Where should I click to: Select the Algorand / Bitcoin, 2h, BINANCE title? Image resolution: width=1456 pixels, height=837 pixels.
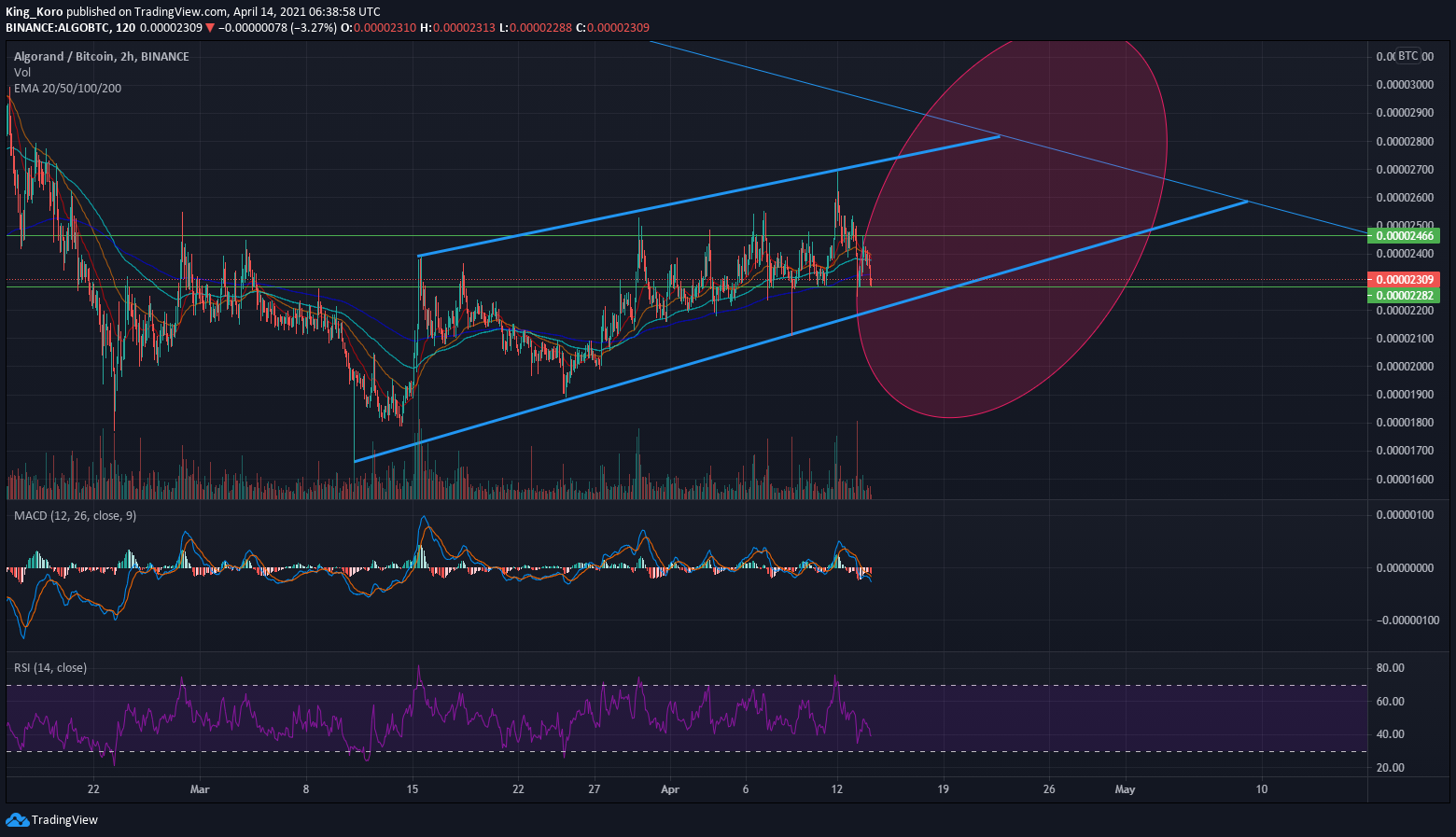(x=102, y=56)
